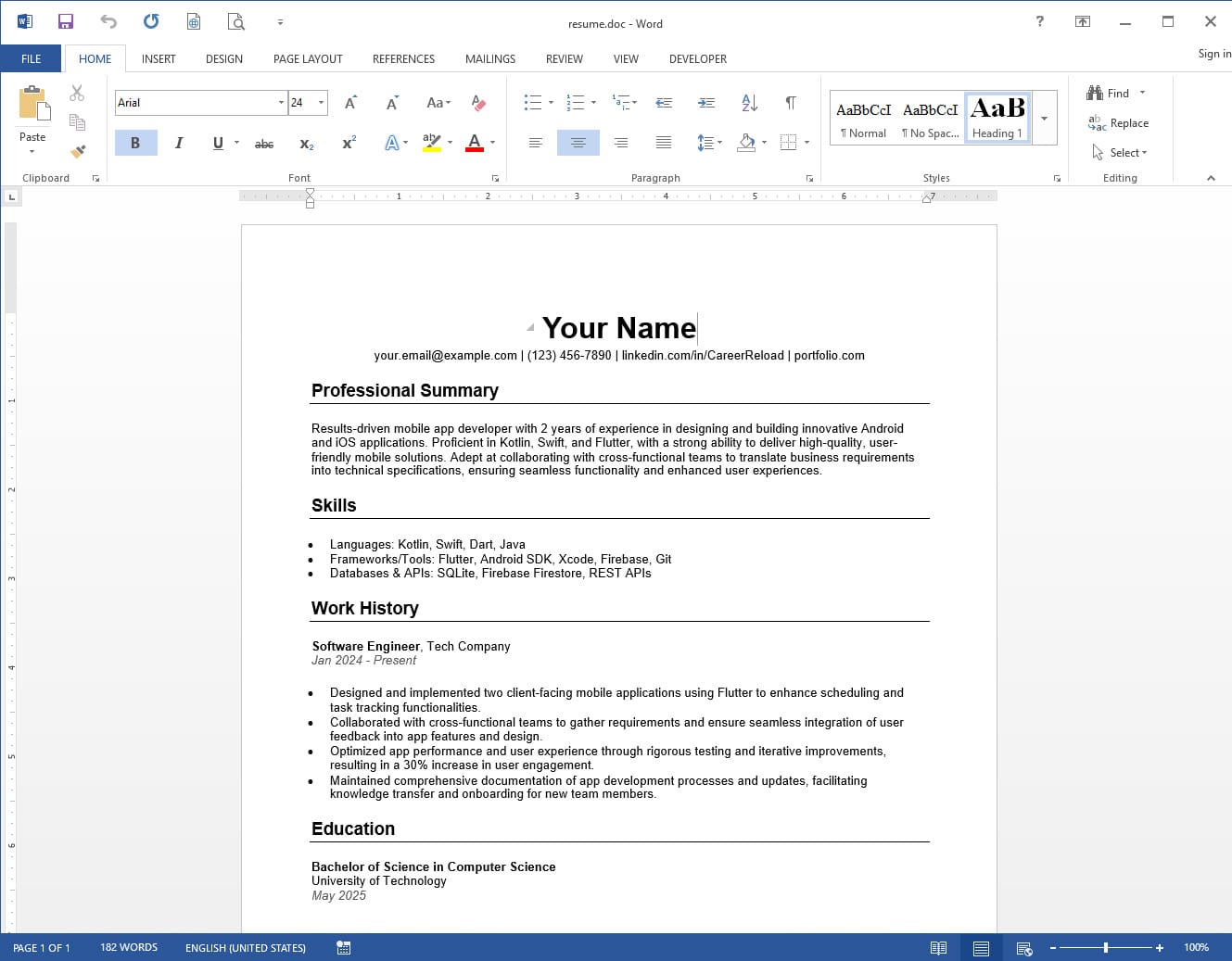Apply strikethrough formatting

pos(264,143)
